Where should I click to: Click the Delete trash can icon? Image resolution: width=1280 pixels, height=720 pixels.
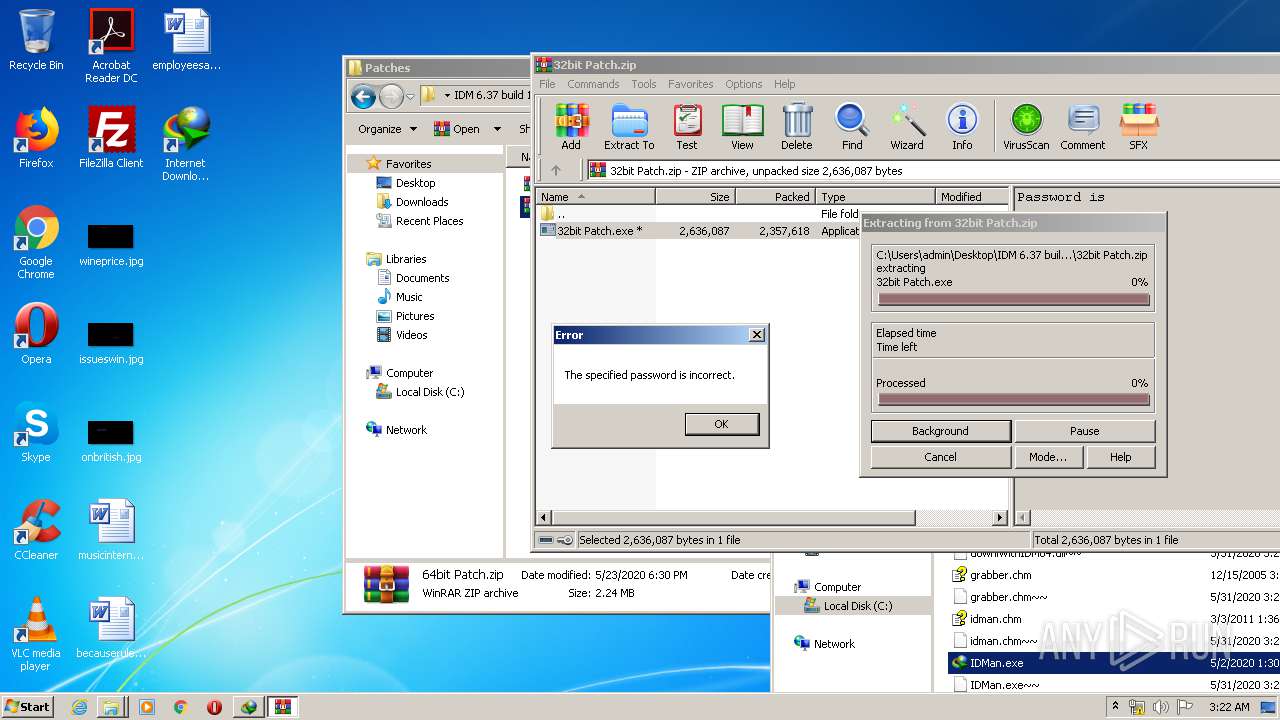(797, 127)
